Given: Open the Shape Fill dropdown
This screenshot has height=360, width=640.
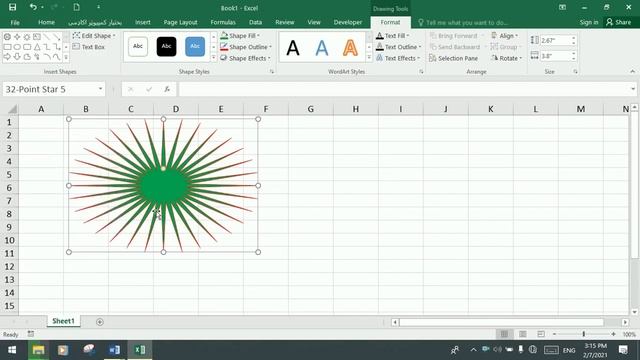Looking at the screenshot, I should 240,36.
